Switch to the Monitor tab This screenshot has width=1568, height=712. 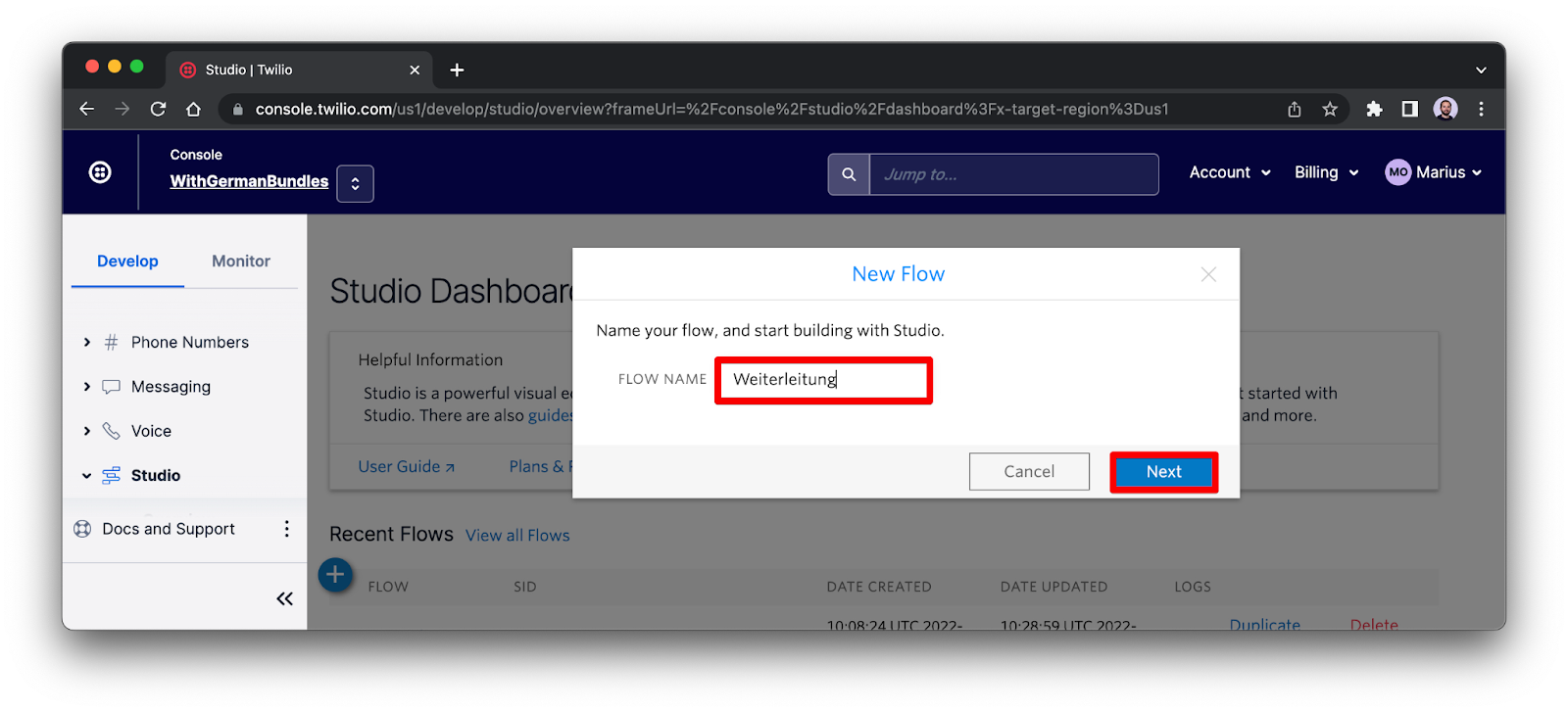point(241,261)
